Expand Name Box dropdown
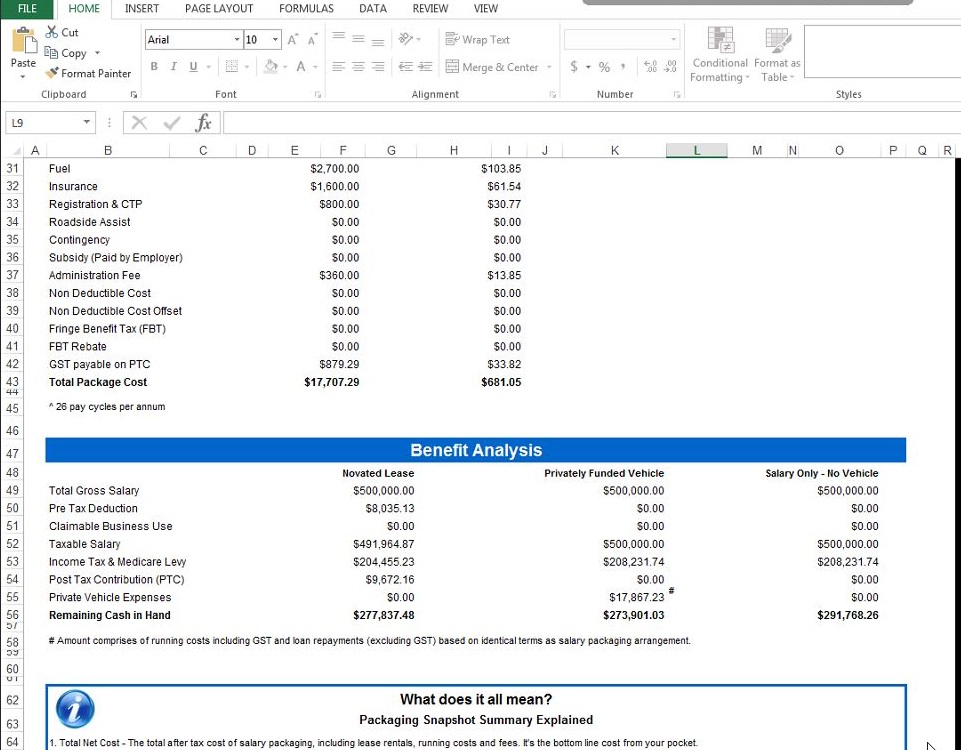 tap(86, 123)
